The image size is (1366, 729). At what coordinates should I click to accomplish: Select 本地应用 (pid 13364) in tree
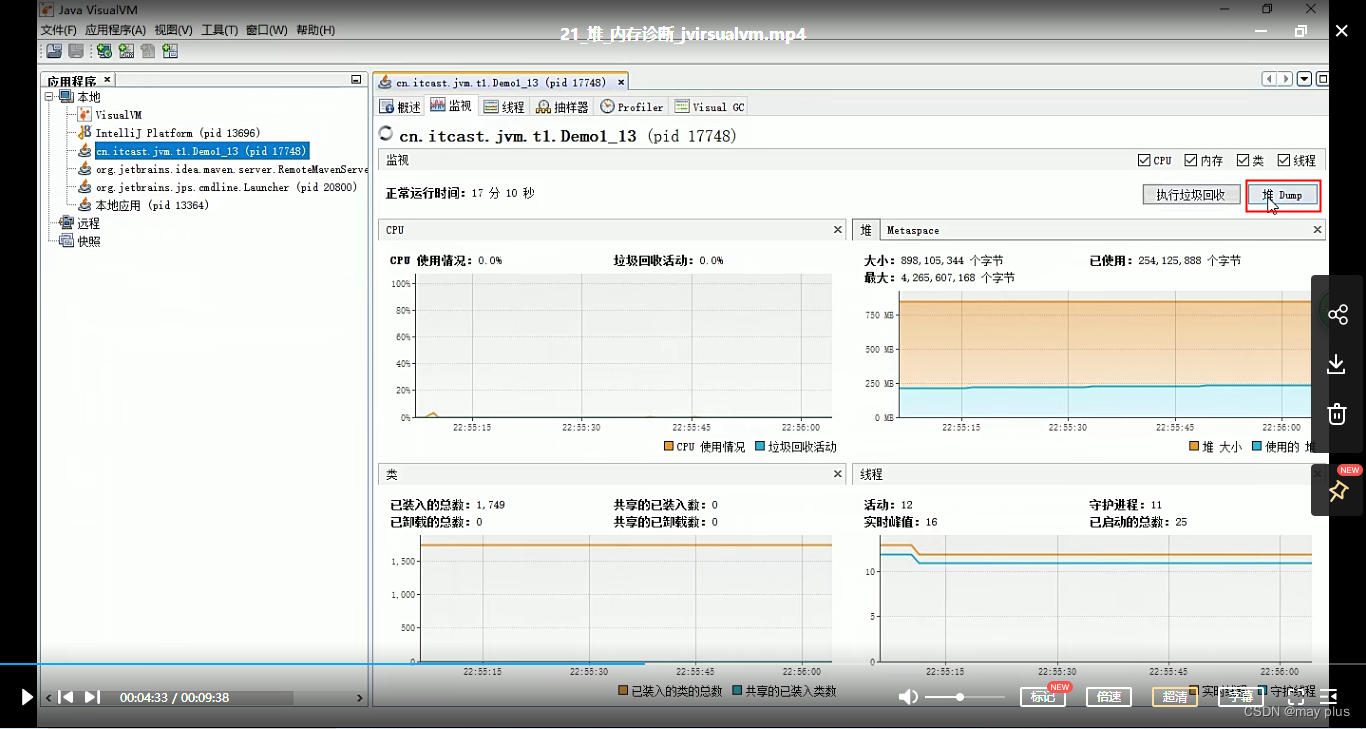pyautogui.click(x=152, y=205)
